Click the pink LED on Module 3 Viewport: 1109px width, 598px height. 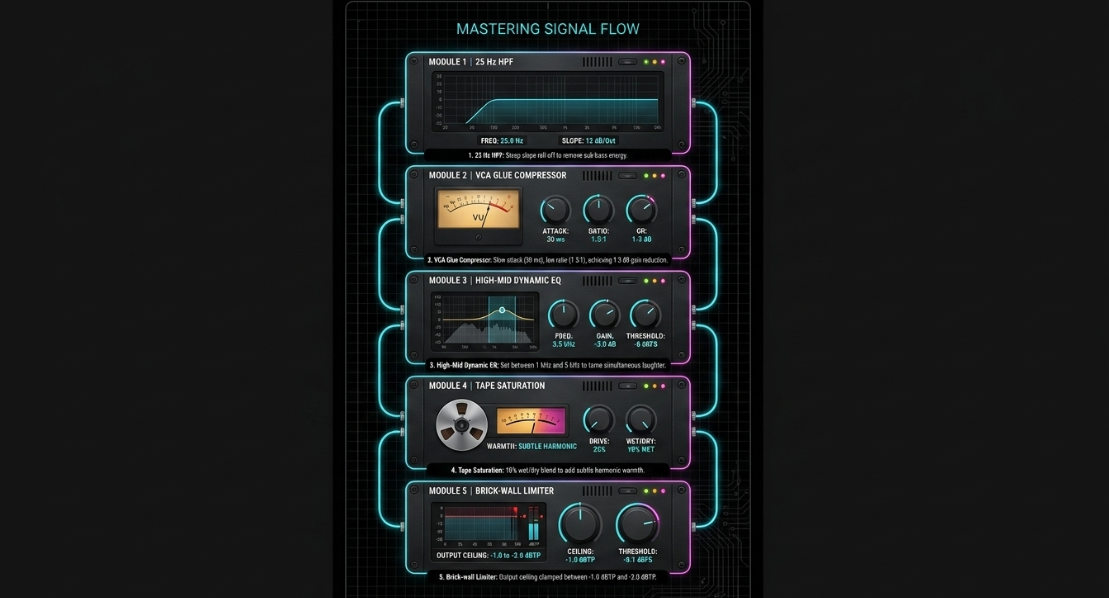663,281
